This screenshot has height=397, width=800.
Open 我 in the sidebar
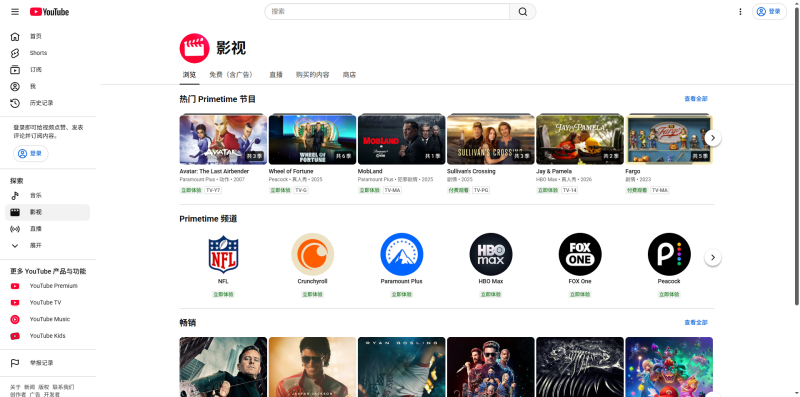click(47, 86)
